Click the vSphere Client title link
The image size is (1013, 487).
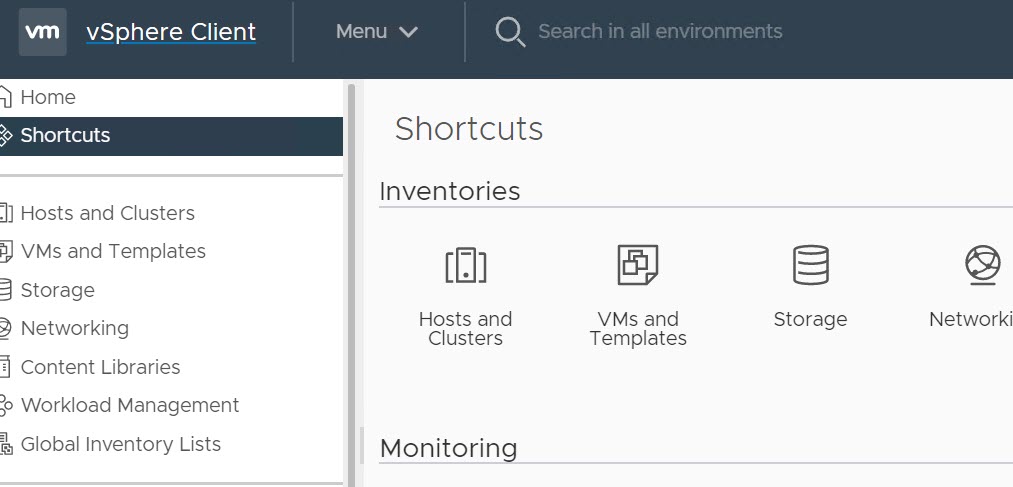[171, 32]
